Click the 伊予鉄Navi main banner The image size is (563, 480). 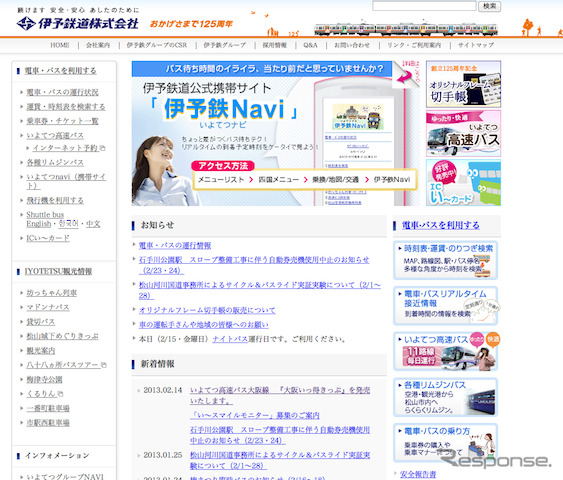pyautogui.click(x=275, y=133)
